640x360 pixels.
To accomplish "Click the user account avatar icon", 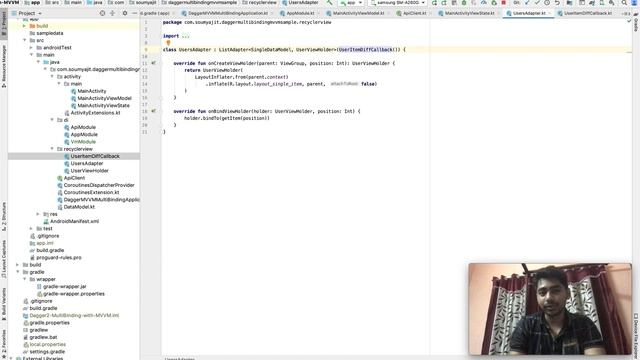I will pyautogui.click(x=635, y=3).
